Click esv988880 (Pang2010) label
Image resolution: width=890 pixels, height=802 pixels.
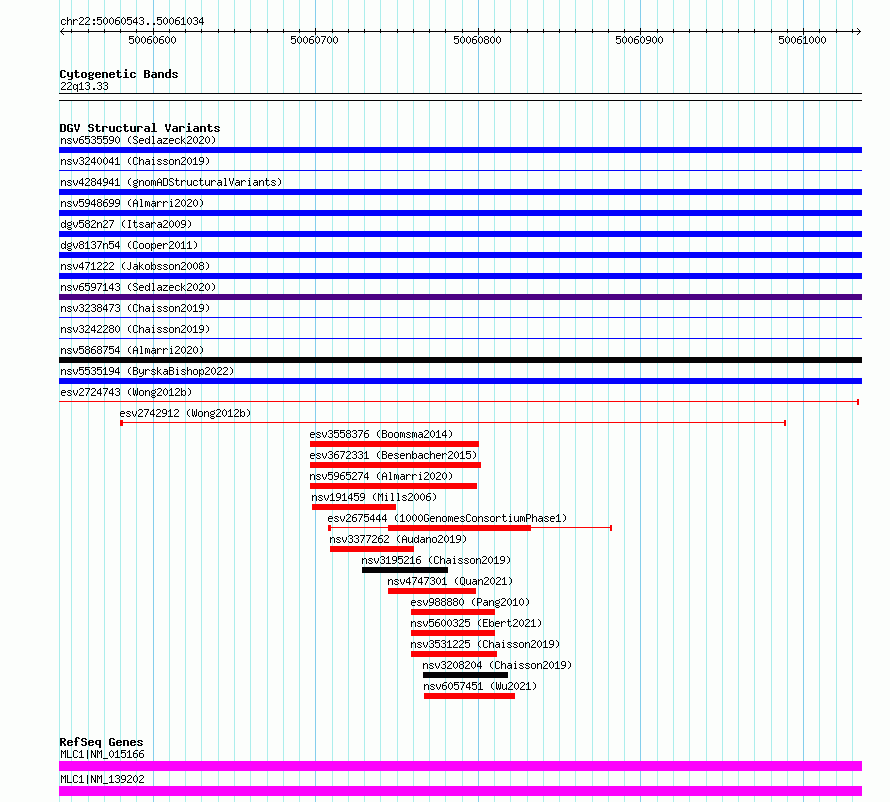pos(470,602)
